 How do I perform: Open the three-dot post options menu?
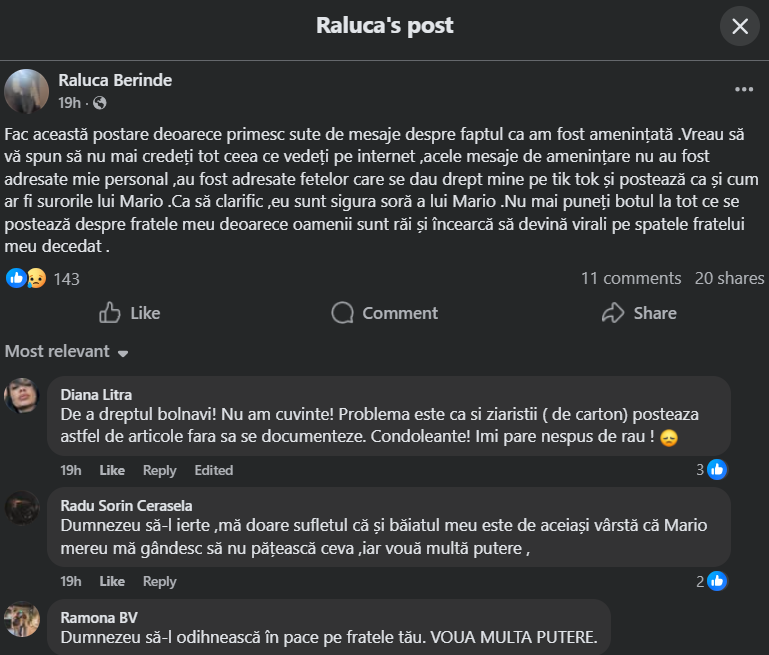click(x=744, y=89)
